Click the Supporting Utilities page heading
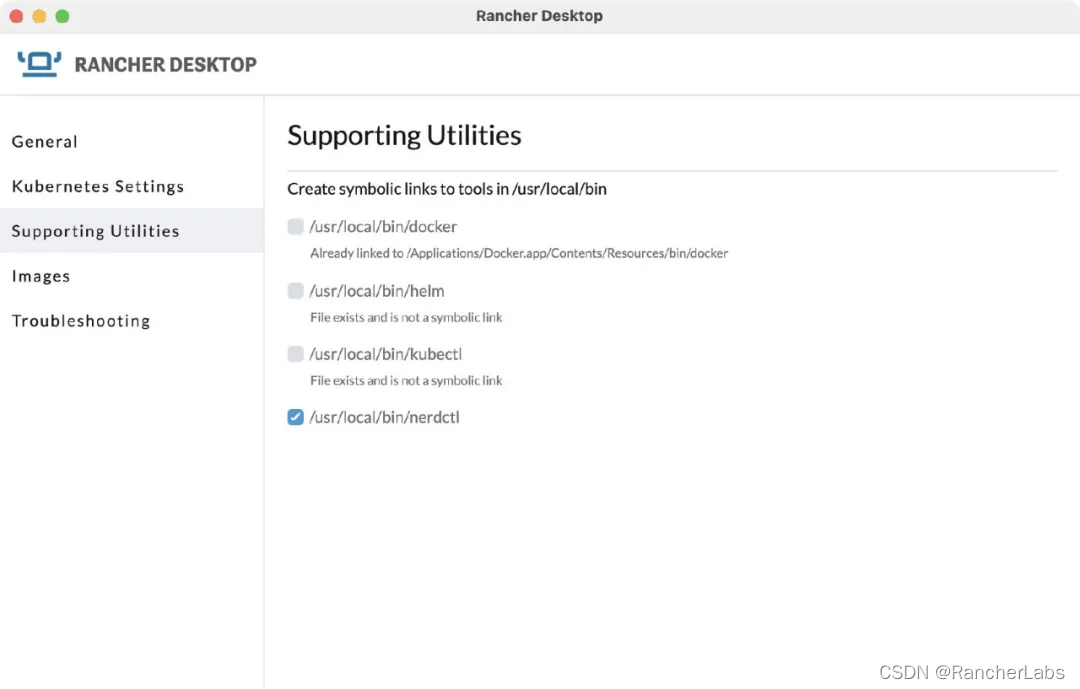Image resolution: width=1080 pixels, height=689 pixels. [x=404, y=136]
